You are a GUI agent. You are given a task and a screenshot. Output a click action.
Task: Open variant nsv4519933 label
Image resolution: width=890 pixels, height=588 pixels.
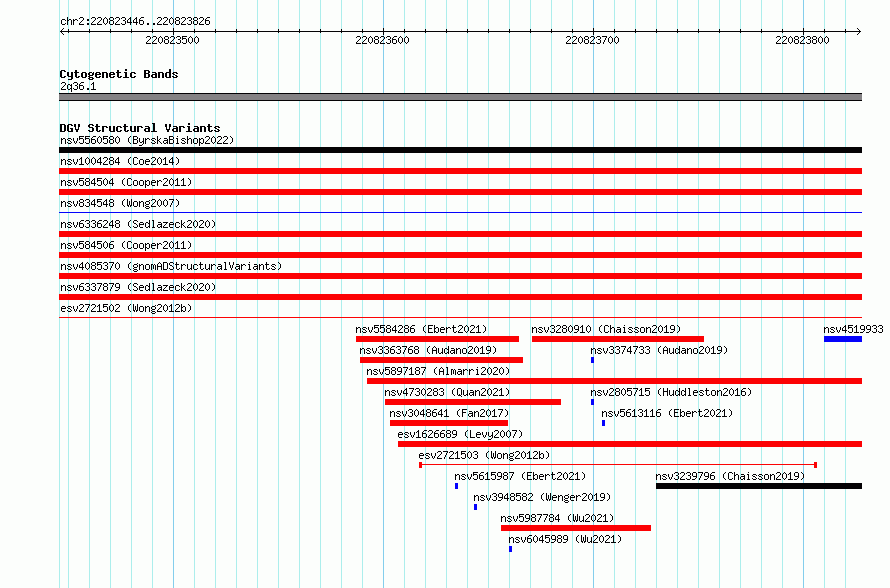tap(853, 329)
